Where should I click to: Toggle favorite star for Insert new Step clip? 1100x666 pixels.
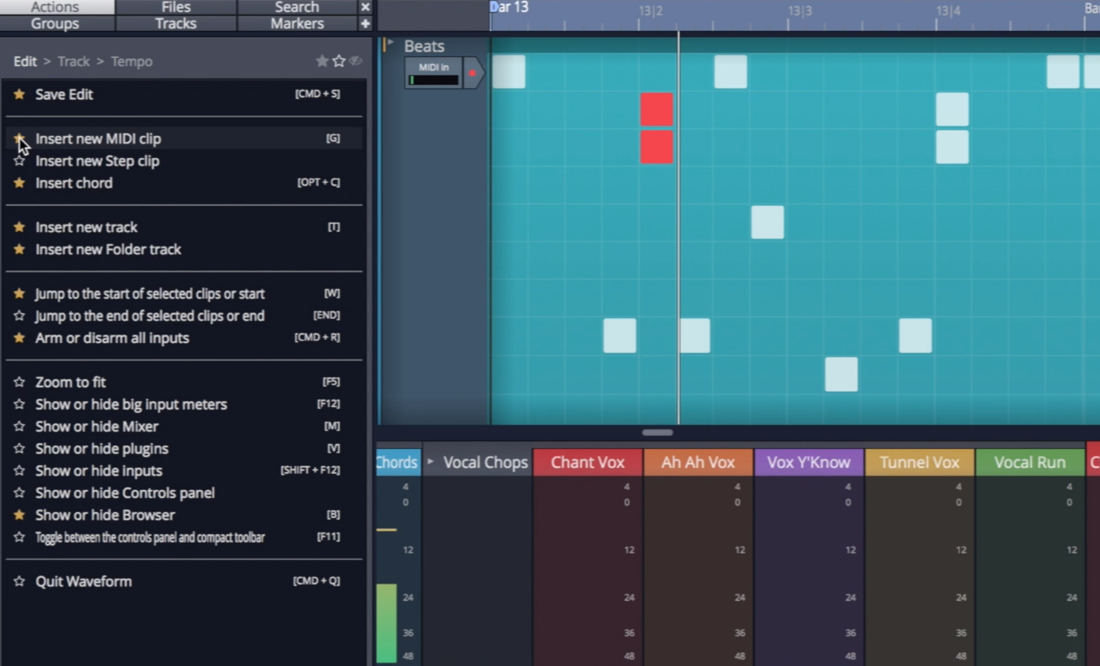pyautogui.click(x=19, y=161)
